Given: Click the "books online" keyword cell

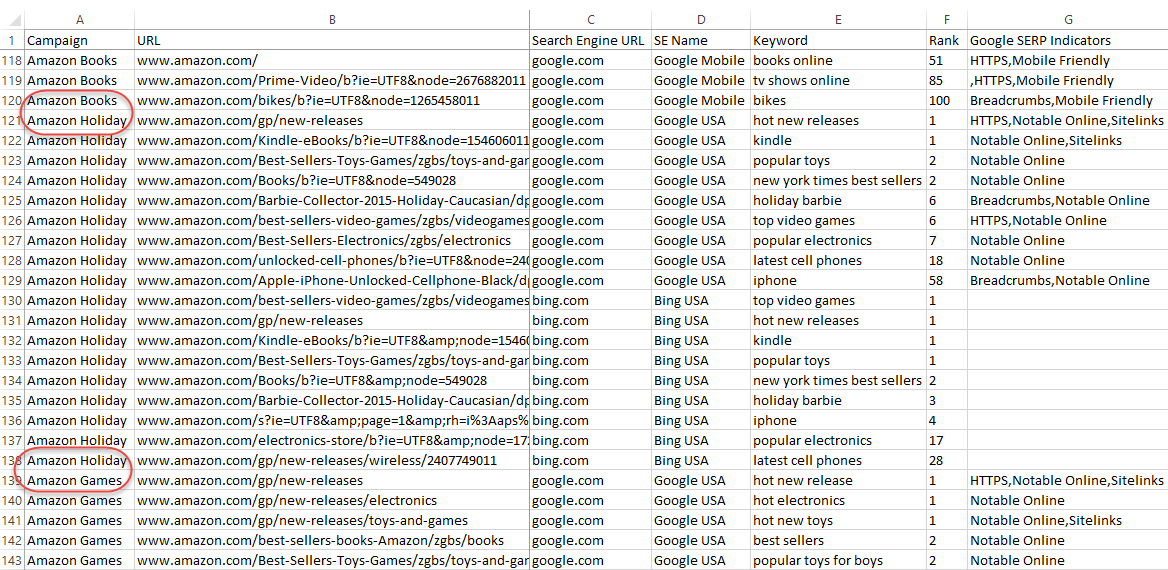Looking at the screenshot, I should [838, 61].
